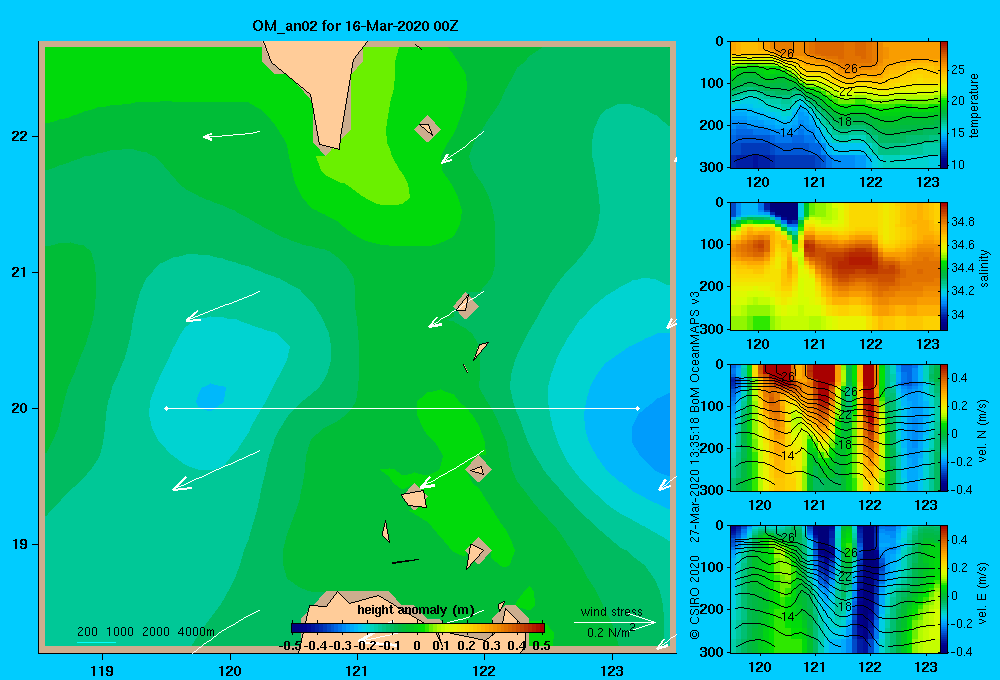
Task: Select the east endpoint of the transect line
Action: pos(637,408)
